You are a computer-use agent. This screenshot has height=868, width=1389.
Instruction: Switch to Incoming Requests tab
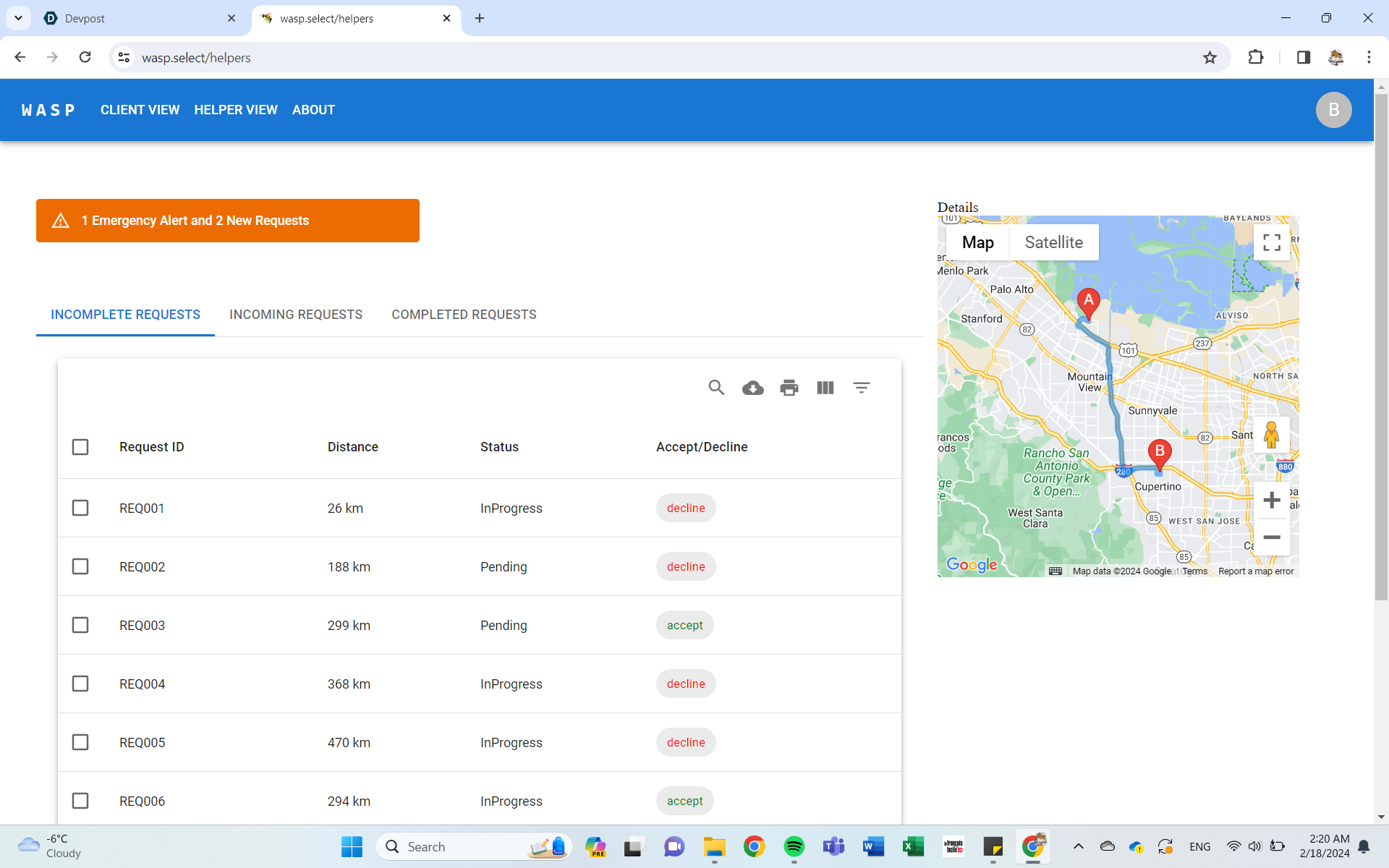296,315
